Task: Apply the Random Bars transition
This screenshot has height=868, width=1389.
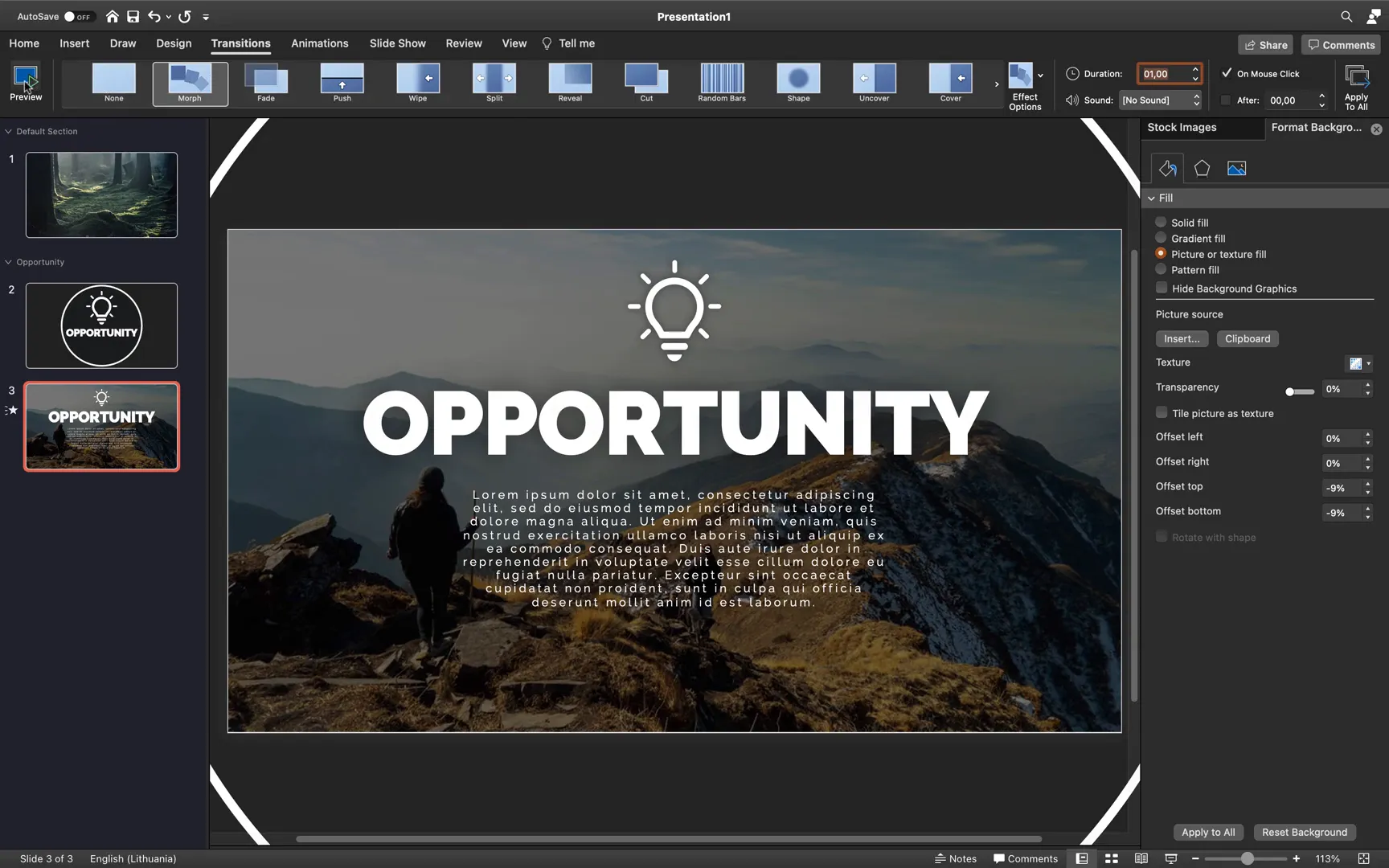Action: pyautogui.click(x=722, y=83)
